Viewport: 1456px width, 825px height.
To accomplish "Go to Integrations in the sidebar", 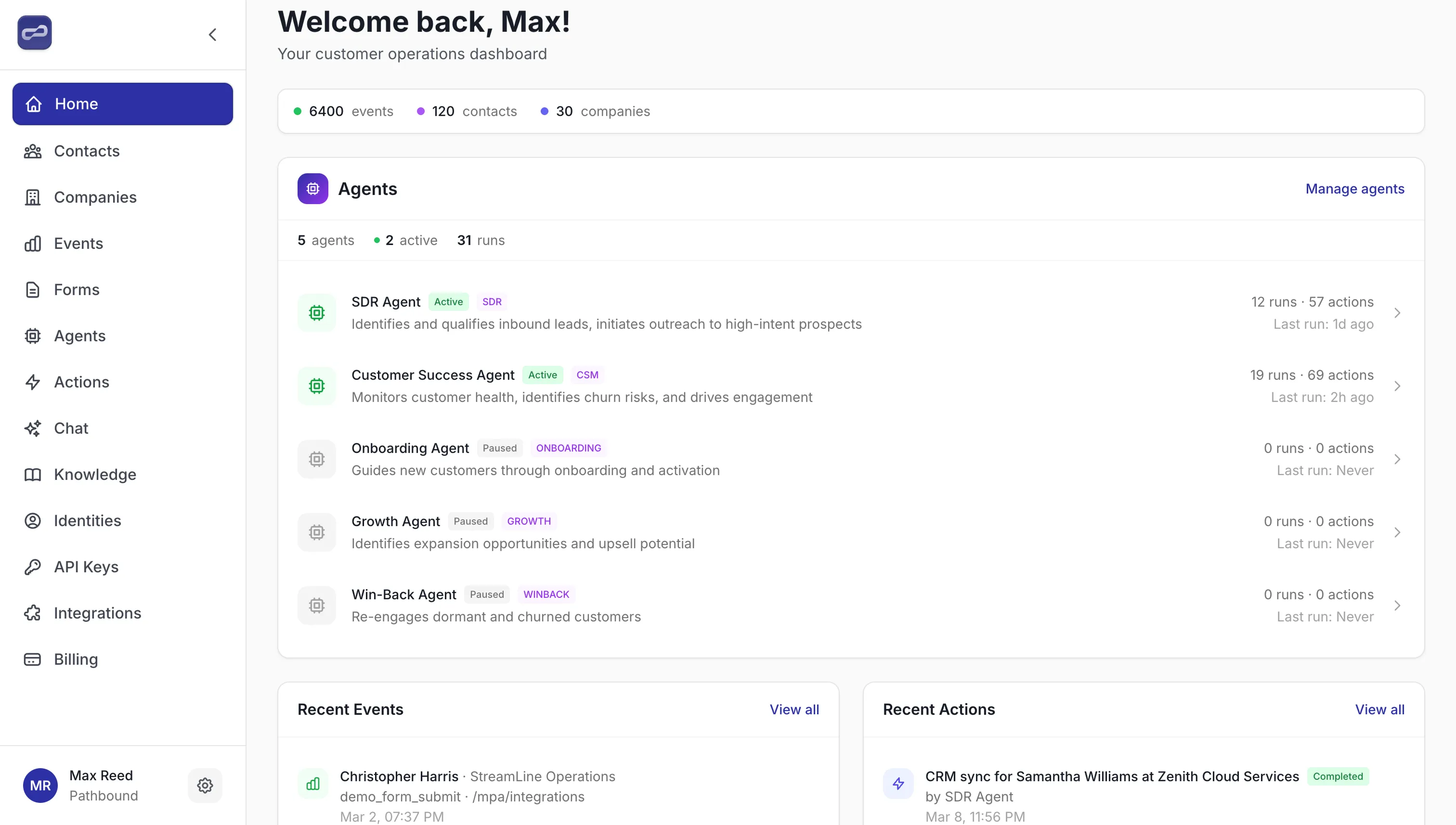I will coord(97,613).
